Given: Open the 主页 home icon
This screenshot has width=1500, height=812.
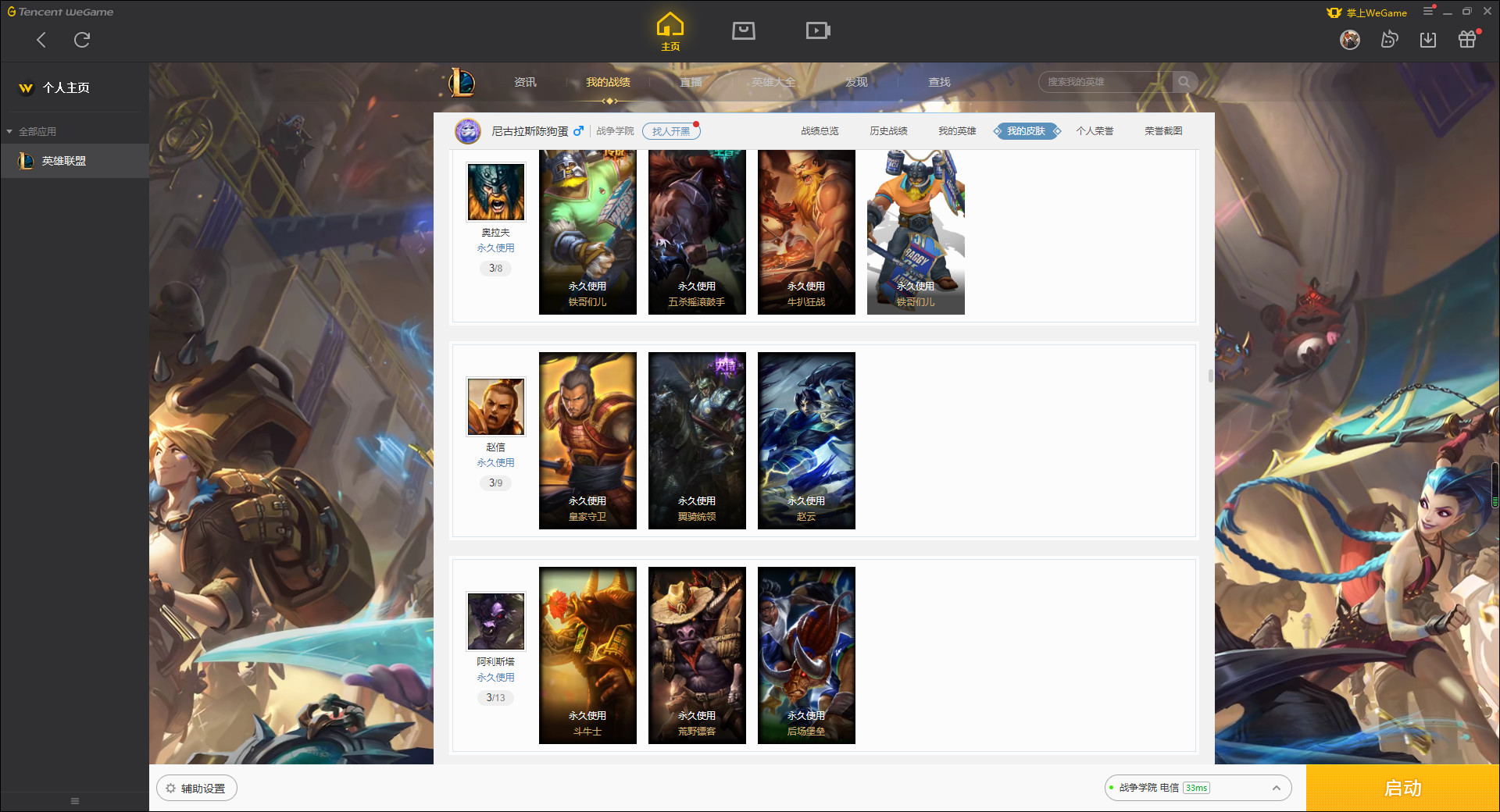Looking at the screenshot, I should pyautogui.click(x=670, y=31).
